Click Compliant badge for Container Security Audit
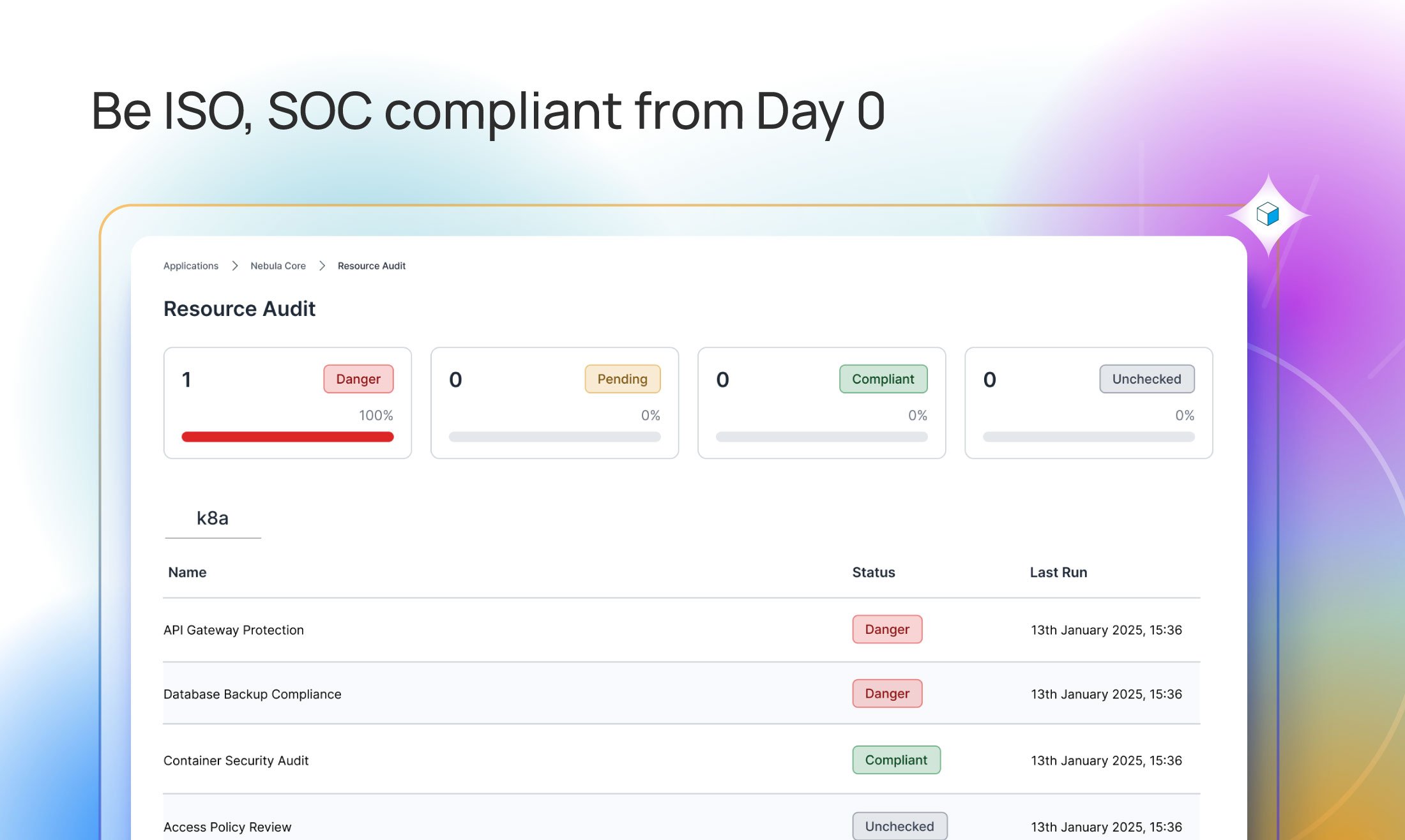The height and width of the screenshot is (840, 1405). (896, 760)
